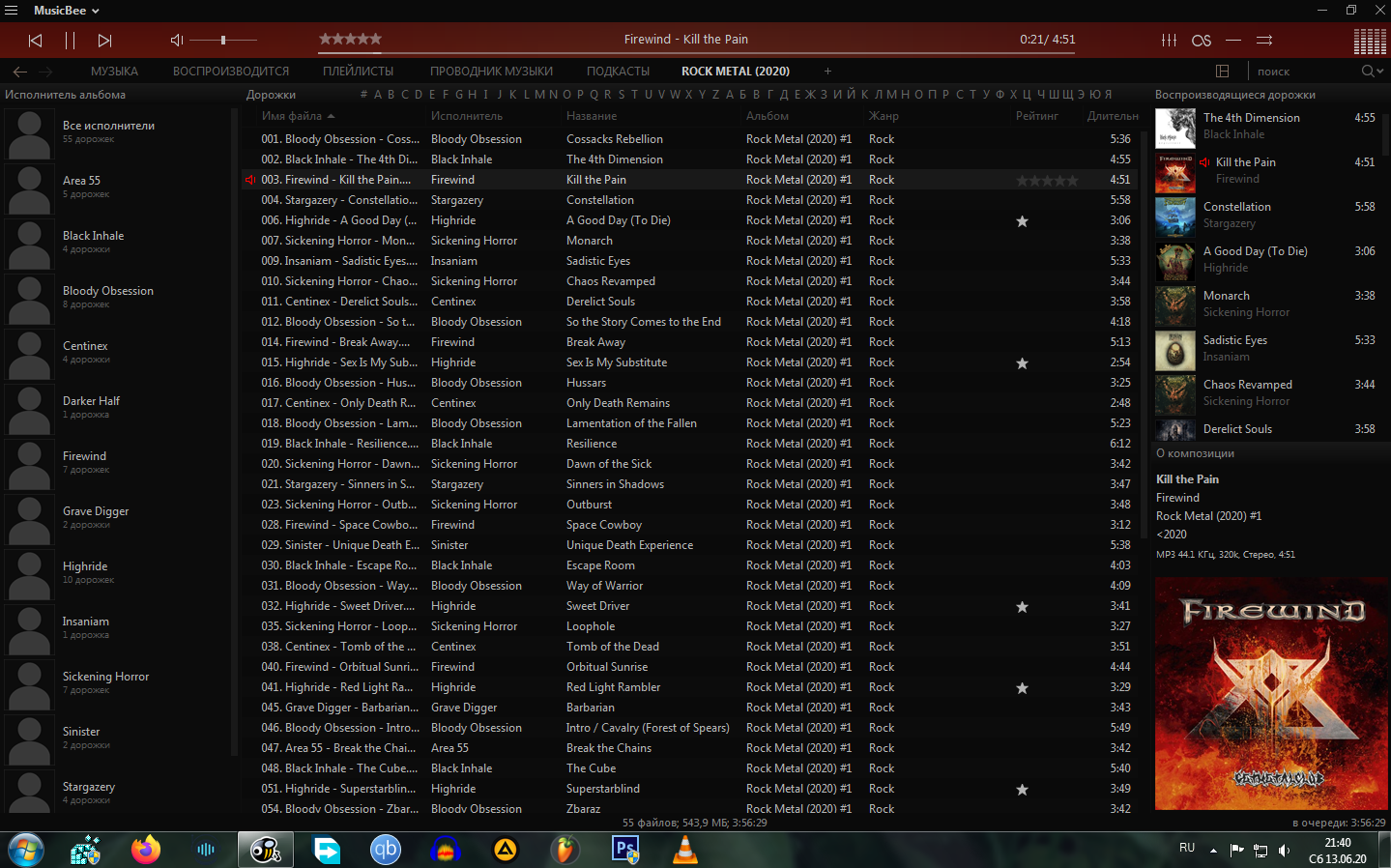
Task: Click the MusicBee taskbar icon
Action: point(266,850)
